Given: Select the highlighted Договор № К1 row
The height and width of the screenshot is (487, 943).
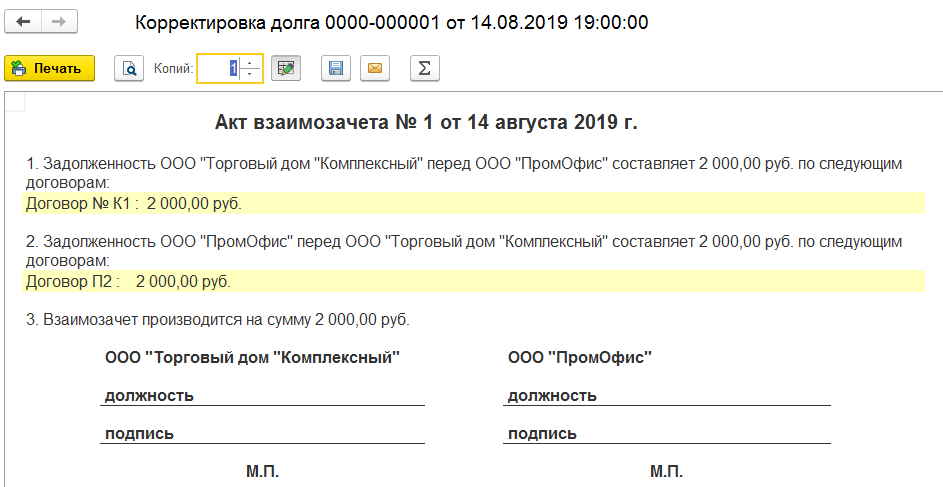Looking at the screenshot, I should point(473,204).
